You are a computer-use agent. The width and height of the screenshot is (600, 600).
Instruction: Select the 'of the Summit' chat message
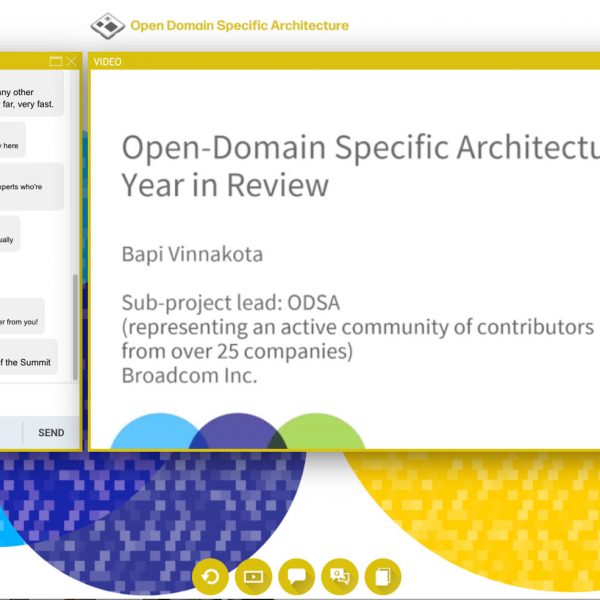click(x=28, y=362)
